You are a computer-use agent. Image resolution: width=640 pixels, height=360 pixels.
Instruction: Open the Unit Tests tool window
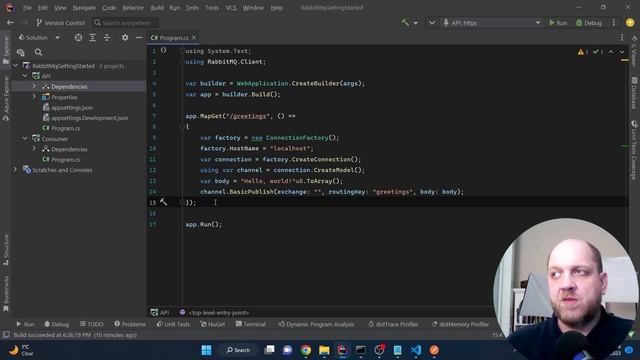(173, 324)
